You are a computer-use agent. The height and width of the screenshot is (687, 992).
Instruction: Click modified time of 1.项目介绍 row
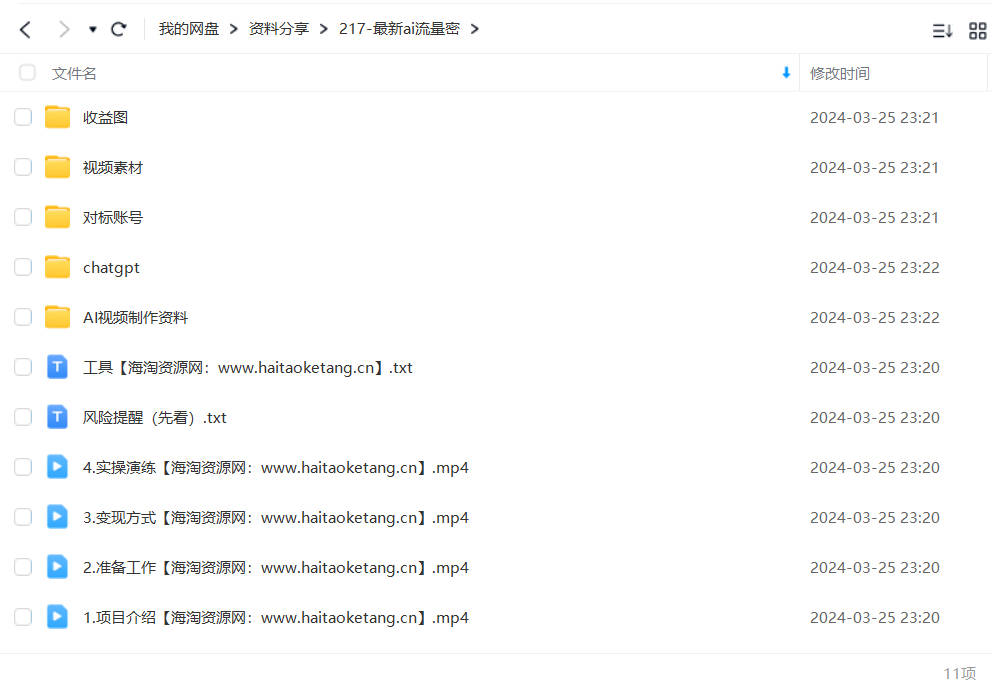874,617
